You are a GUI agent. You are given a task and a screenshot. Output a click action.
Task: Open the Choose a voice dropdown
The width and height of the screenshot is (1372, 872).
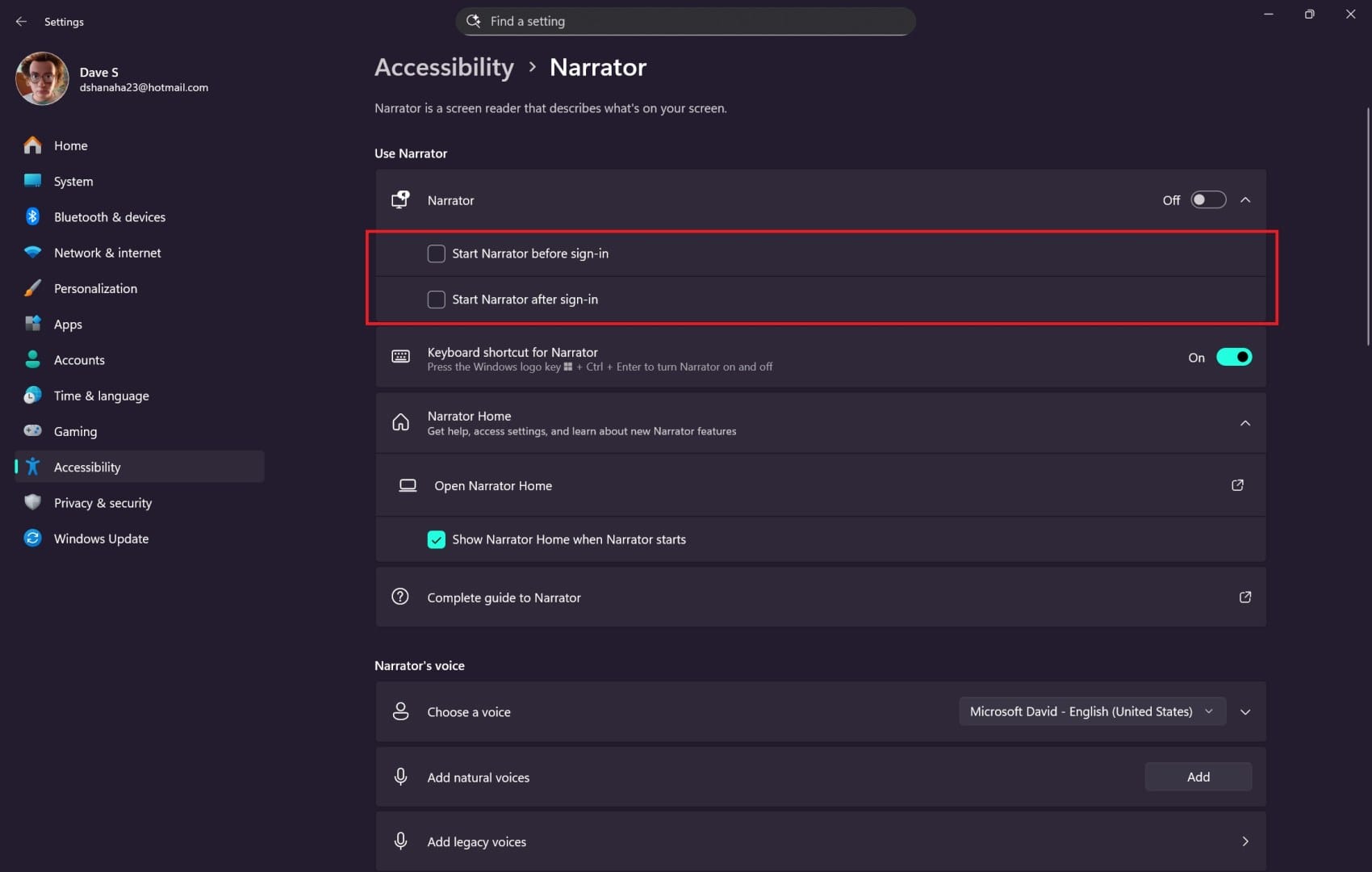click(1091, 711)
